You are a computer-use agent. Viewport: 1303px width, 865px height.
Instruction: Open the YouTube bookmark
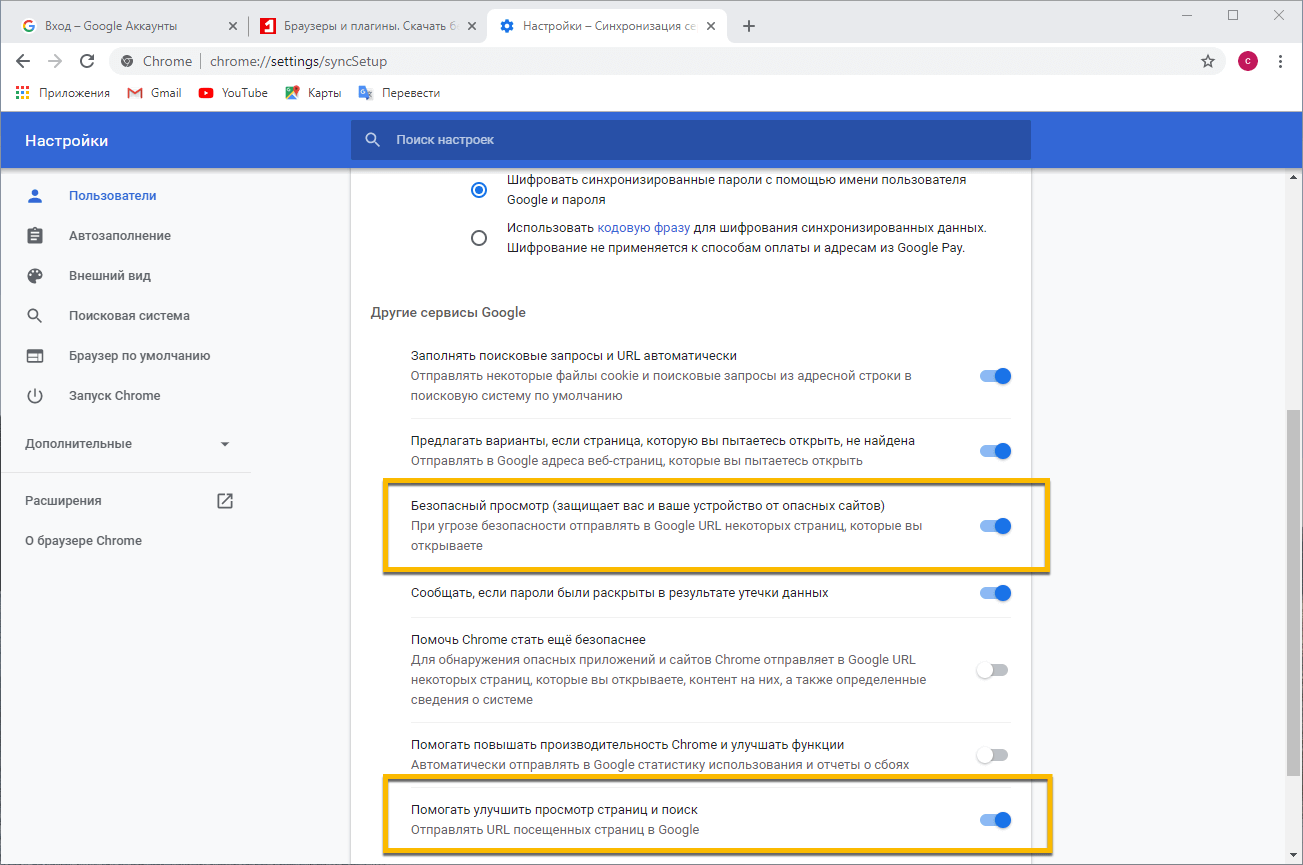pos(233,93)
